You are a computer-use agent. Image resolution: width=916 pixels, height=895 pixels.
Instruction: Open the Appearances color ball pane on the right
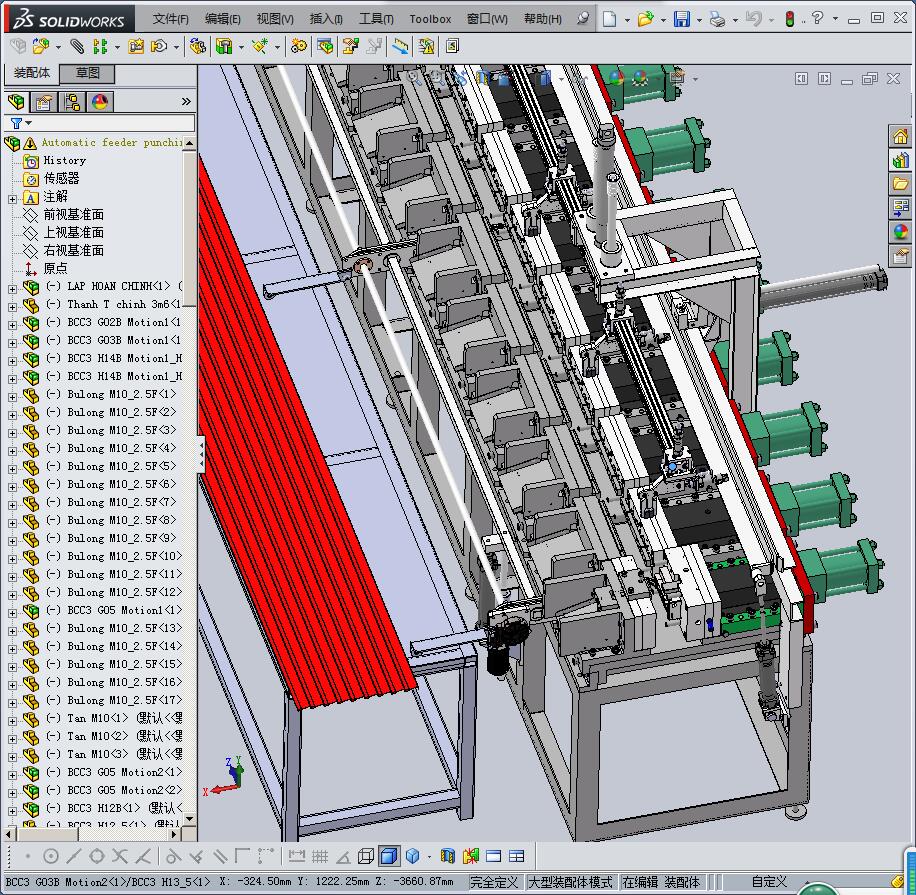(x=900, y=232)
